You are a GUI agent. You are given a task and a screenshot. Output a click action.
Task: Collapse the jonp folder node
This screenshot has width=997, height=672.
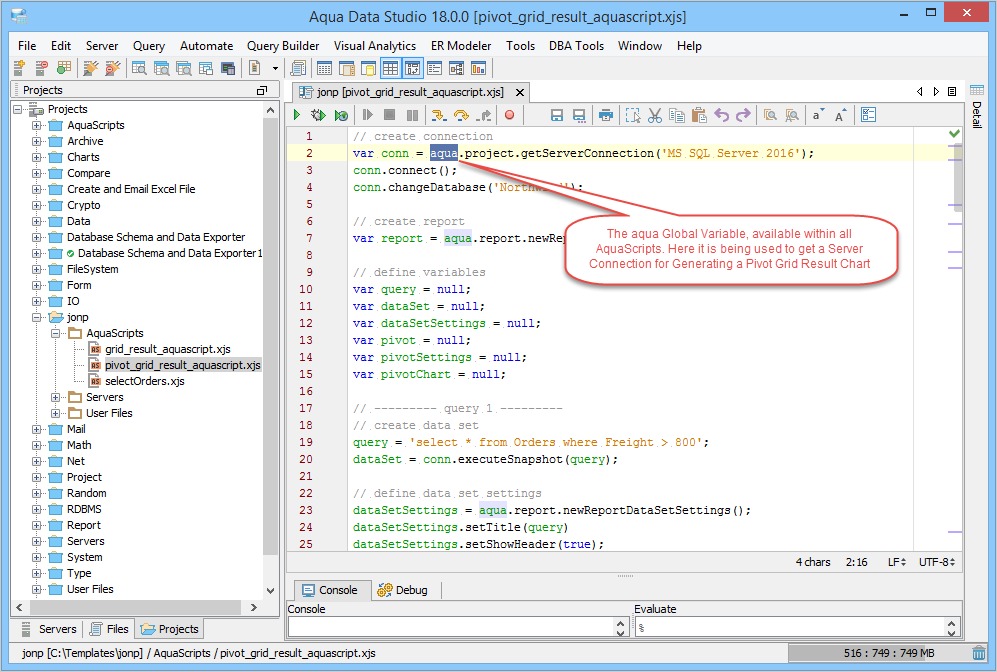[37, 318]
